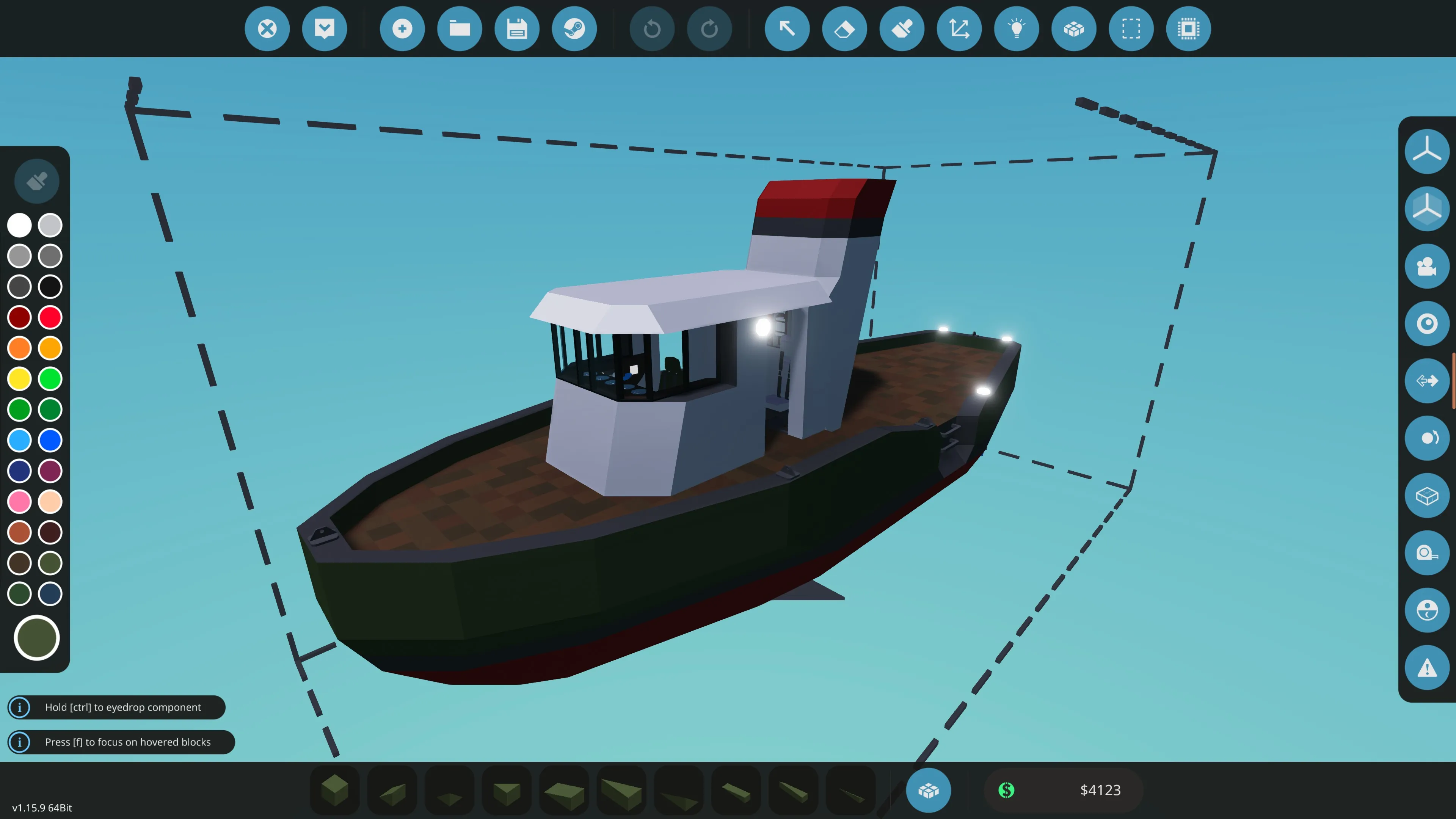1456x819 pixels.
Task: Toggle the dashed selection box tool
Action: (1130, 29)
